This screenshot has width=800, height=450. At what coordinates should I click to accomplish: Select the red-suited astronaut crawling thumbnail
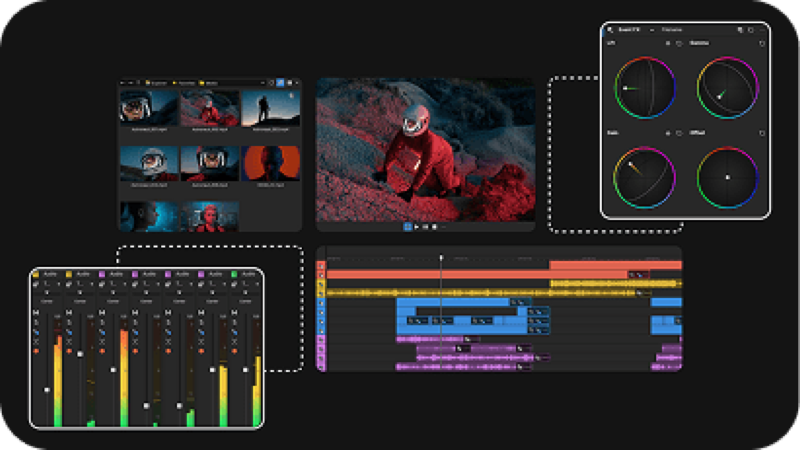click(210, 108)
